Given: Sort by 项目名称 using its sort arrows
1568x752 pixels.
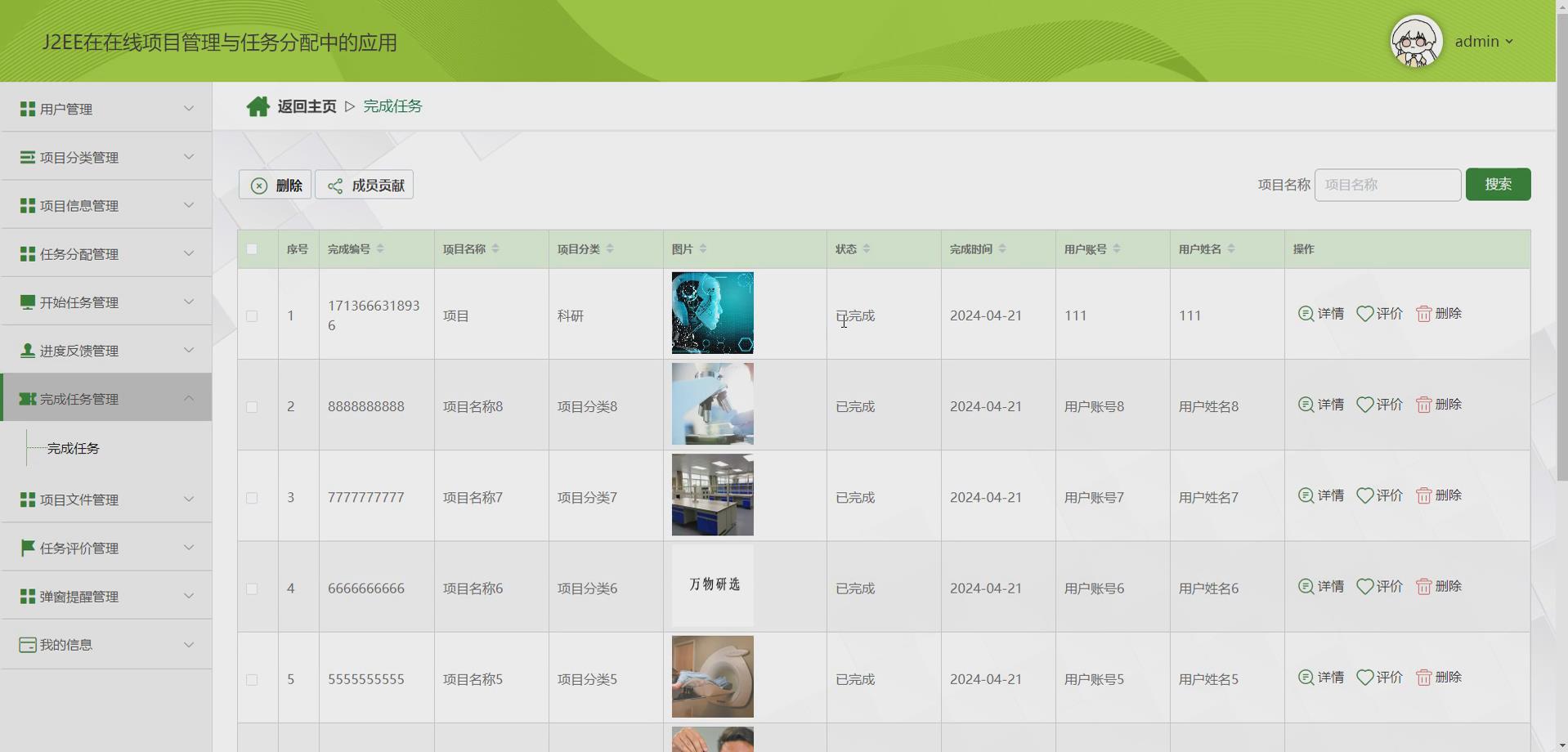Looking at the screenshot, I should pyautogui.click(x=495, y=249).
